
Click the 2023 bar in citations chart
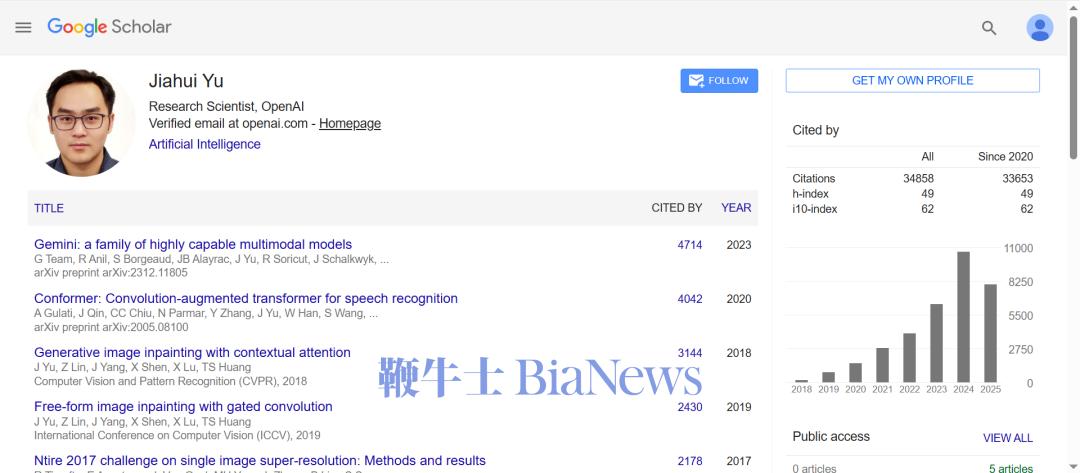pos(937,343)
